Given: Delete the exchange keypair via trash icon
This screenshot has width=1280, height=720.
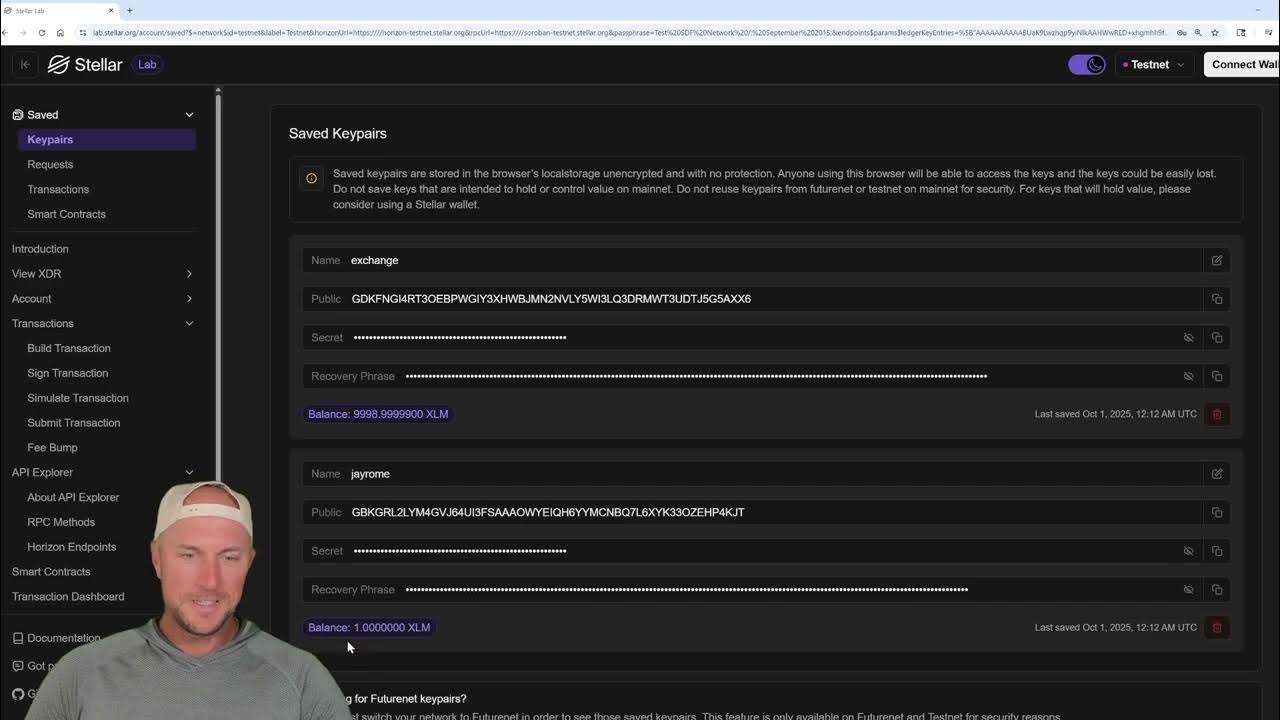Looking at the screenshot, I should point(1217,413).
